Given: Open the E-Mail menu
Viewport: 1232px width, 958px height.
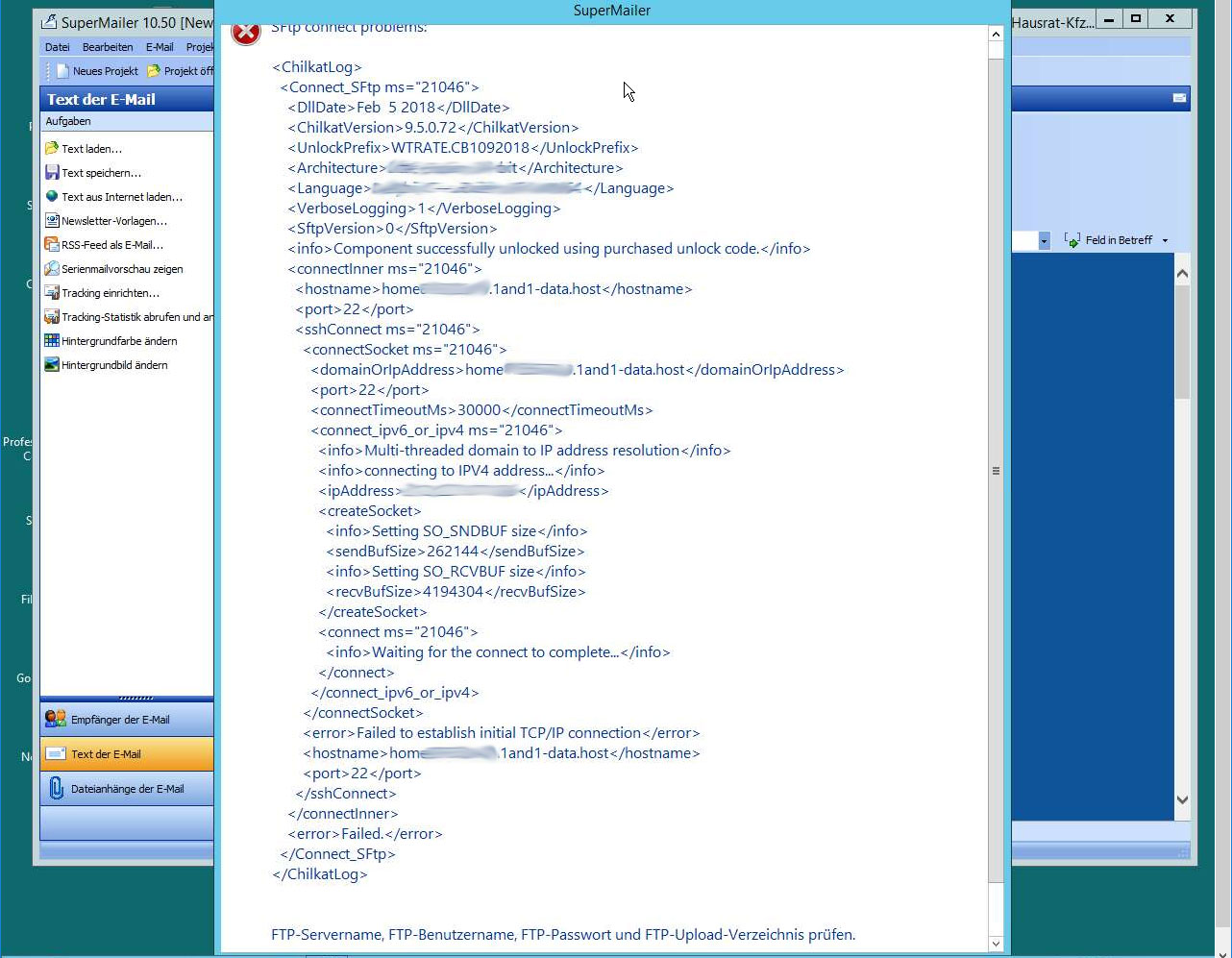Looking at the screenshot, I should pos(160,47).
